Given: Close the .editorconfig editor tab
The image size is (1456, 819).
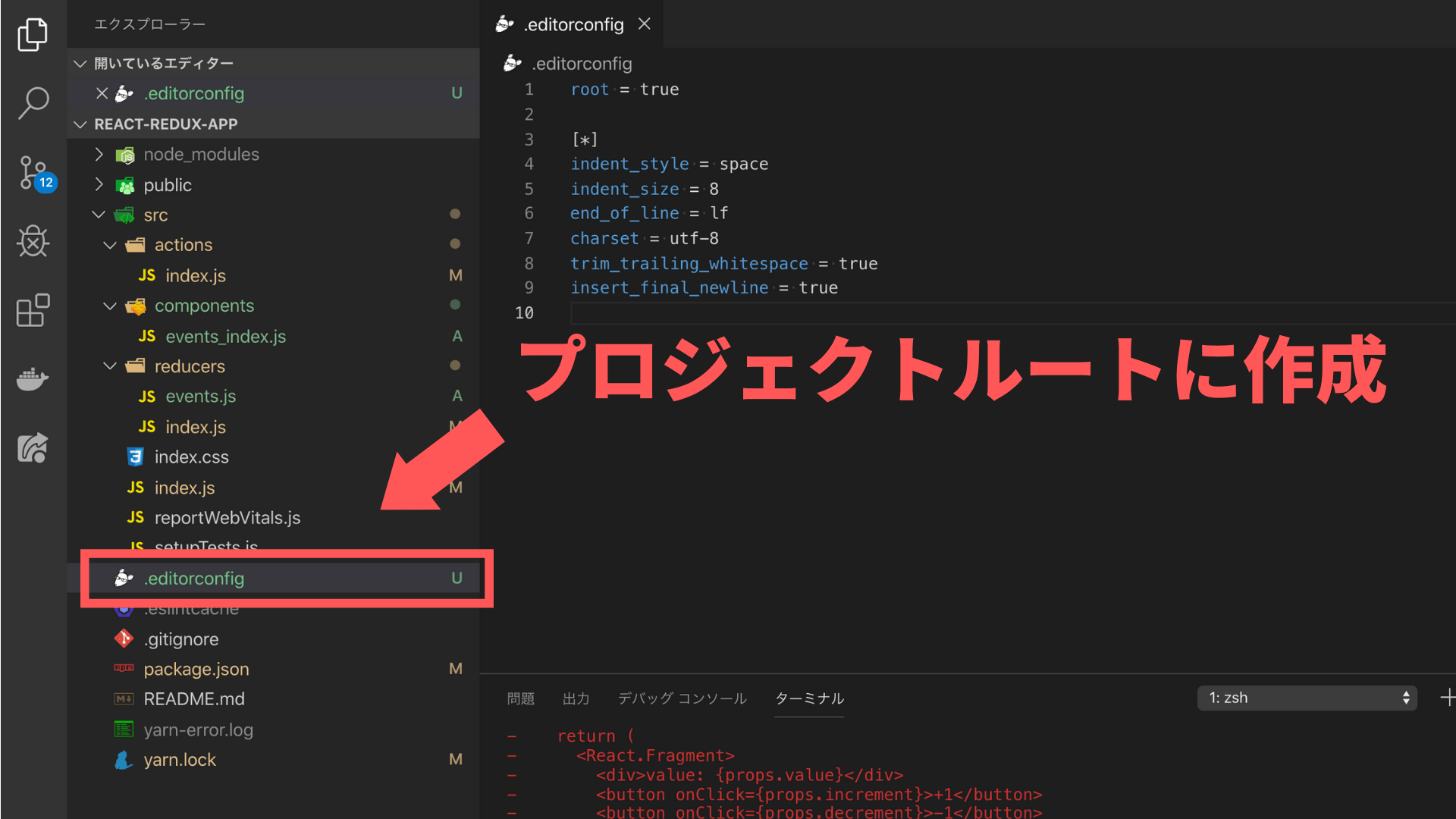Looking at the screenshot, I should (644, 24).
